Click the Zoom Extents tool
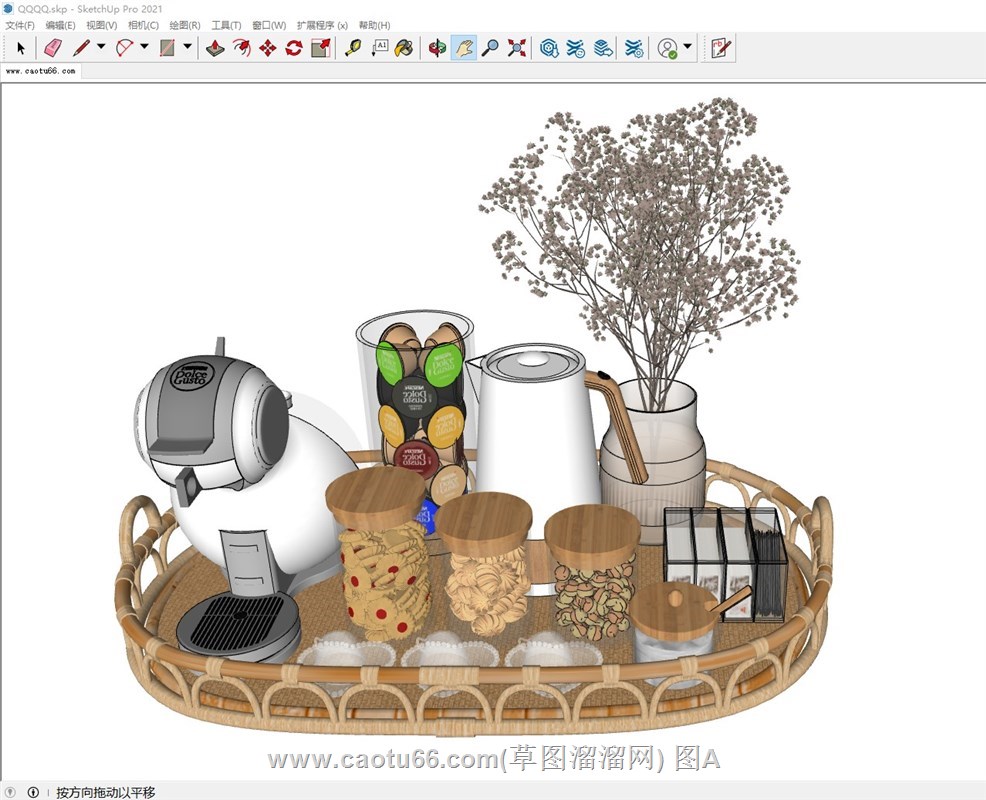Viewport: 986px width, 800px height. [x=517, y=47]
